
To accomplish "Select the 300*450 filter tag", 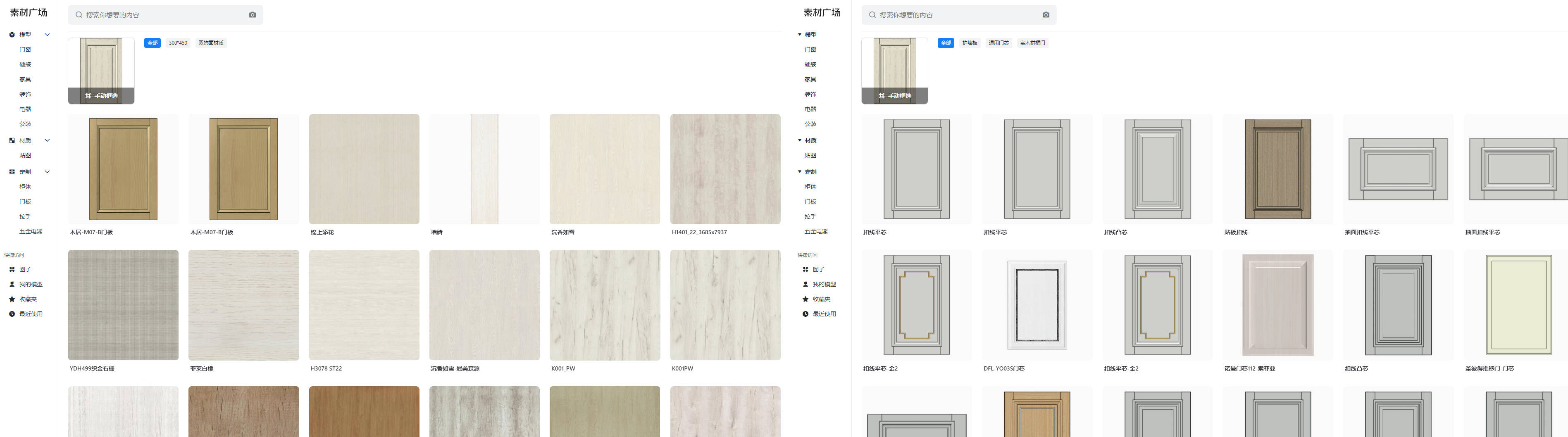I will click(x=178, y=43).
